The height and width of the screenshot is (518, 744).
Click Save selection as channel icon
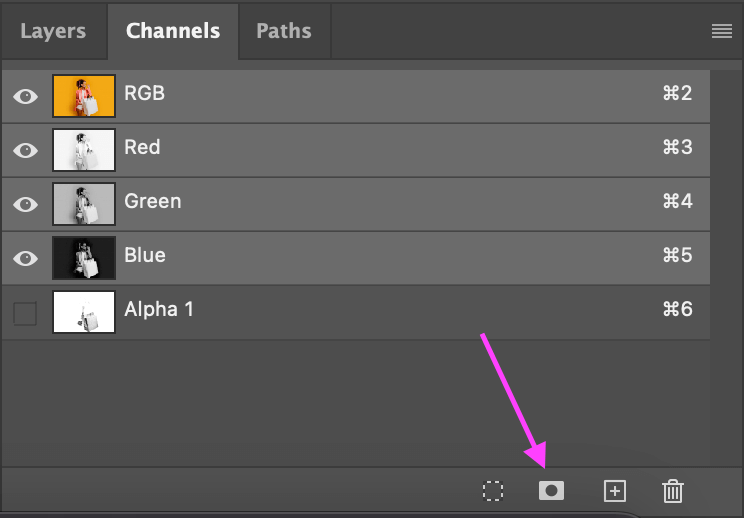tap(551, 490)
